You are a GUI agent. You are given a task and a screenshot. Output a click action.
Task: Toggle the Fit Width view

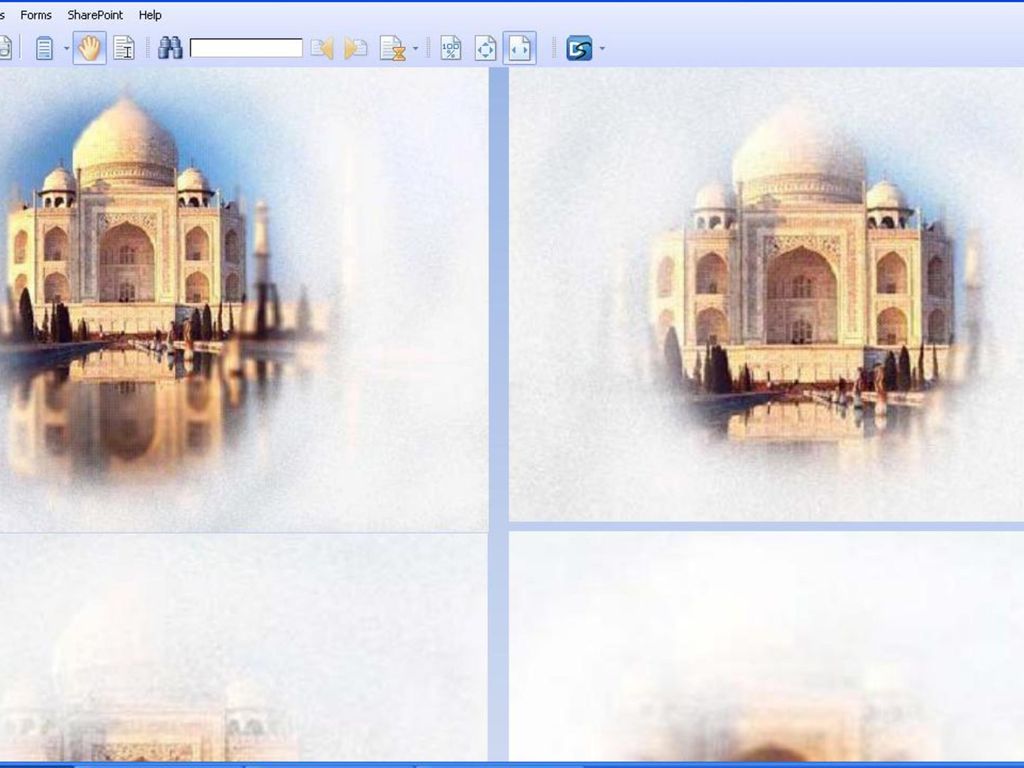tap(519, 48)
